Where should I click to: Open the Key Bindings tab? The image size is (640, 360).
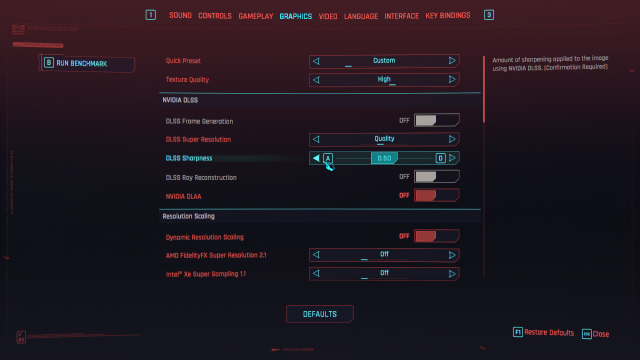coord(448,16)
